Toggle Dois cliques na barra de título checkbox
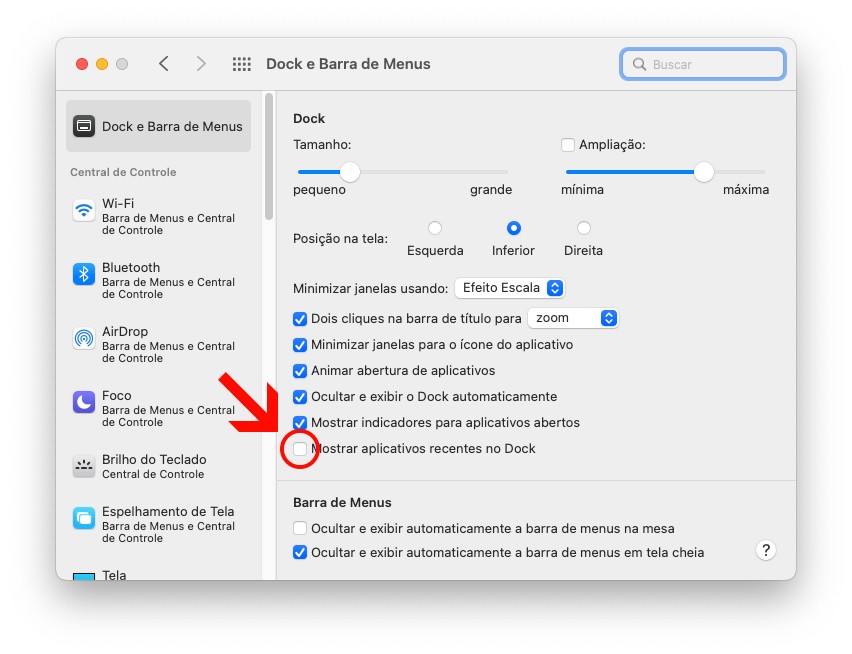Viewport: 852px width, 654px height. pos(300,319)
